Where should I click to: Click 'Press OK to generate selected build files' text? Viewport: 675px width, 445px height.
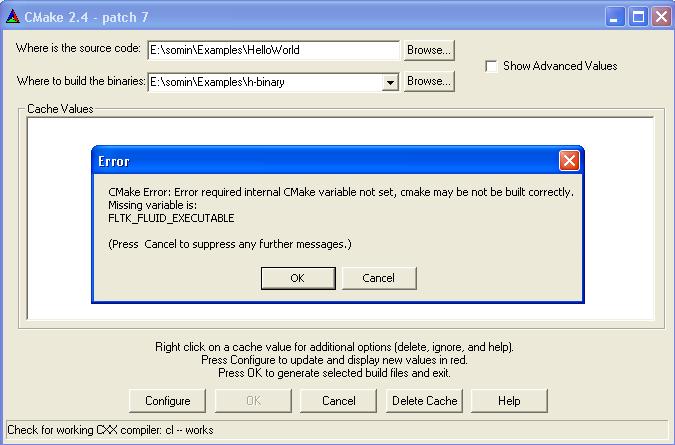tap(334, 373)
